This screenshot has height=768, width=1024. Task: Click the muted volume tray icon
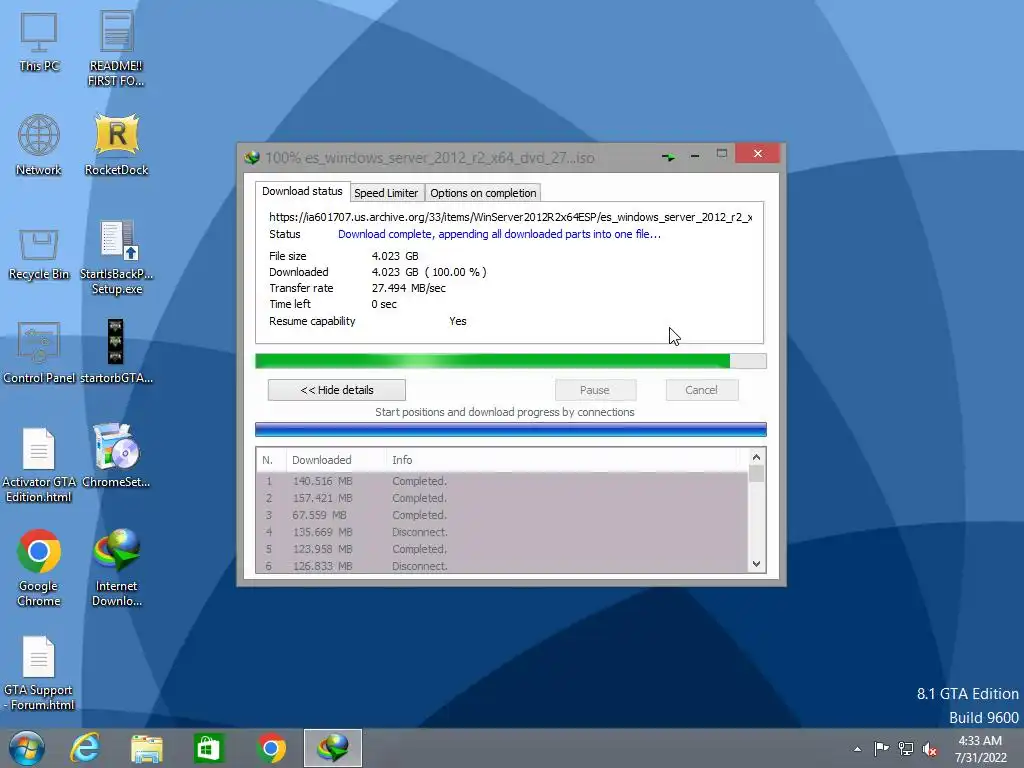929,748
